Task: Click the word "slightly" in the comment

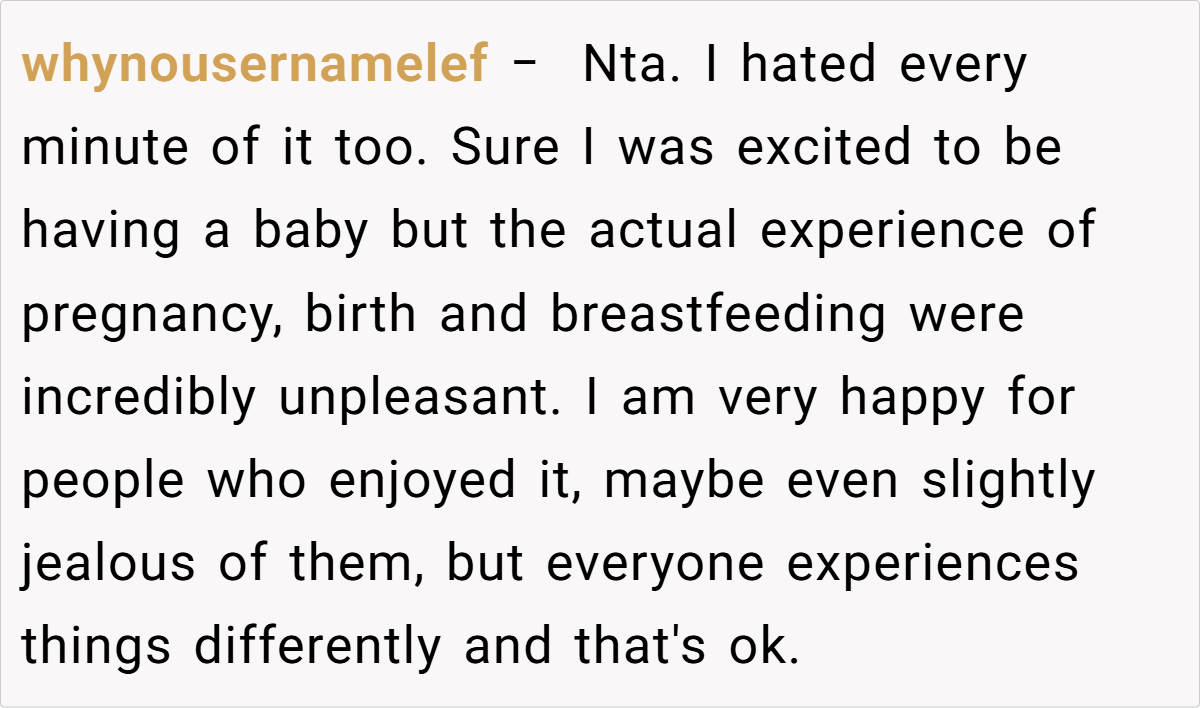Action: (1008, 482)
